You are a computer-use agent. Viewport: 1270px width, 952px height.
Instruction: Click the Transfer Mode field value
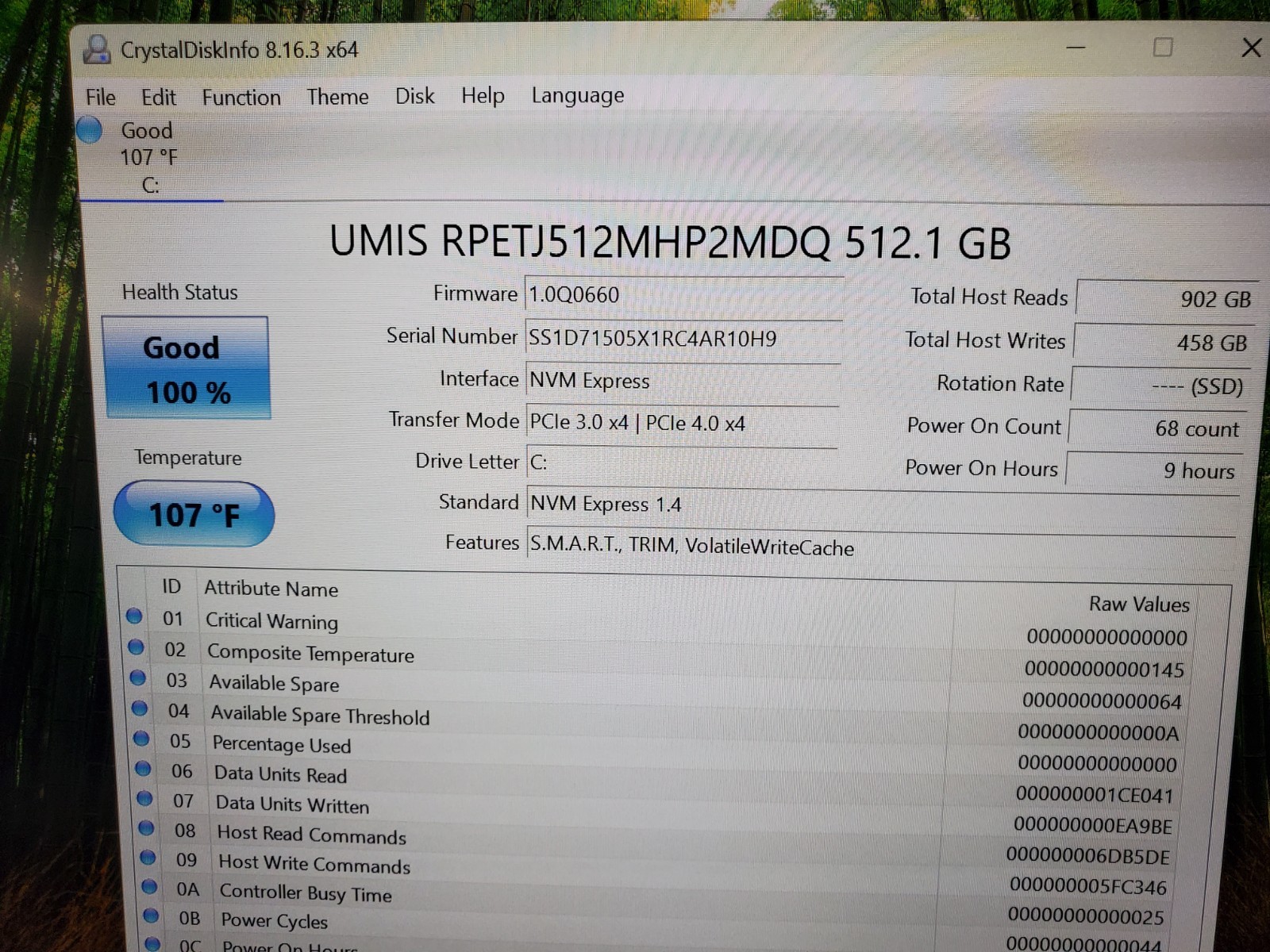(x=682, y=423)
